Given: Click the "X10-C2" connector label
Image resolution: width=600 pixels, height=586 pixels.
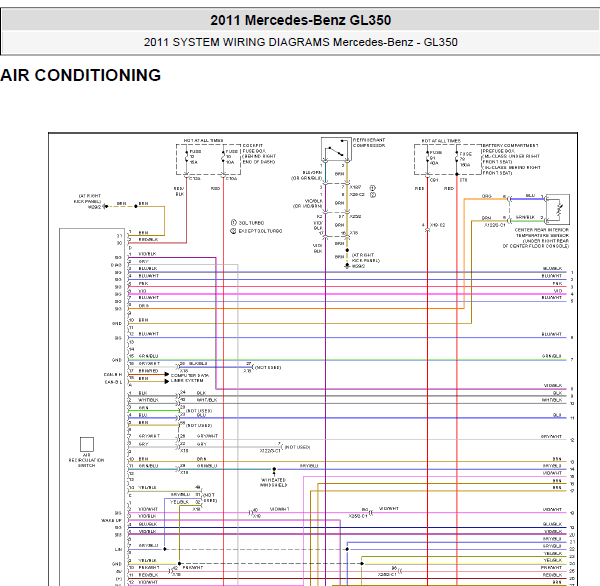Looking at the screenshot, I should click(437, 225).
